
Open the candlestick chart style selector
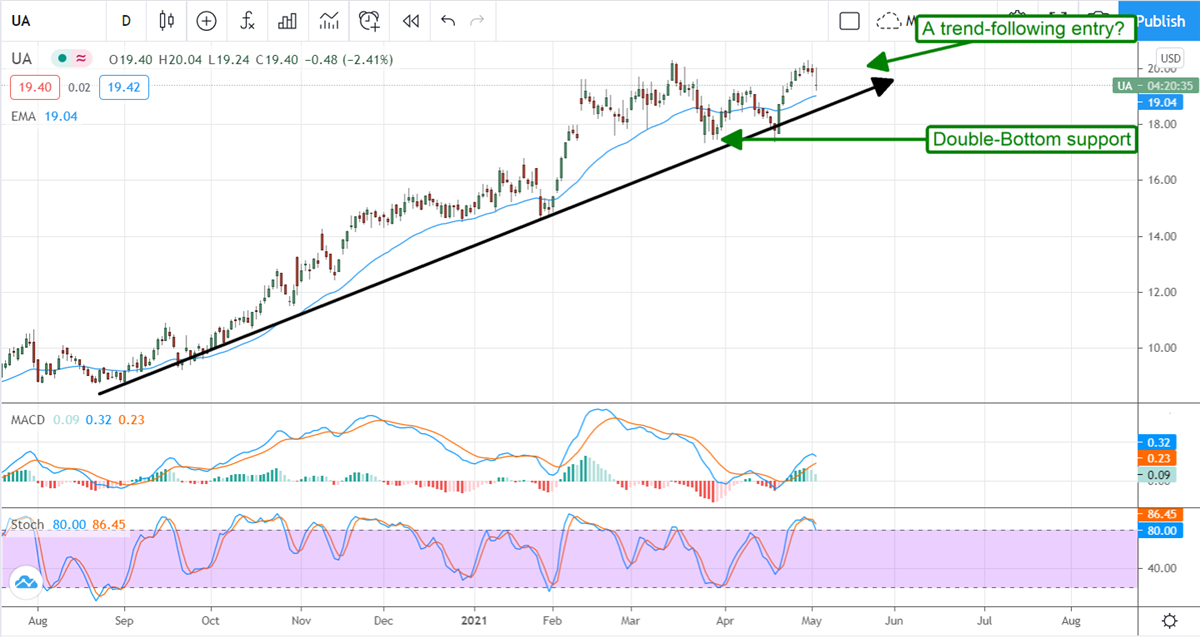pos(166,21)
